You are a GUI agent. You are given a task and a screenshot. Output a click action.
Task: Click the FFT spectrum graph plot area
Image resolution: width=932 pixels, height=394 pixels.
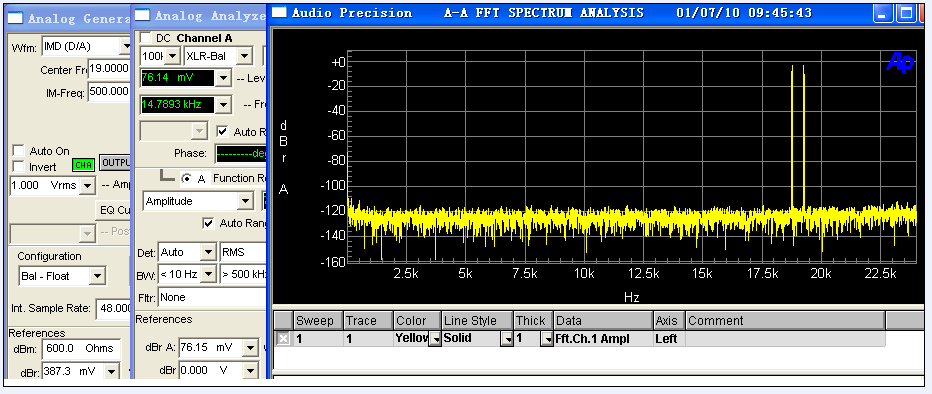click(631, 157)
